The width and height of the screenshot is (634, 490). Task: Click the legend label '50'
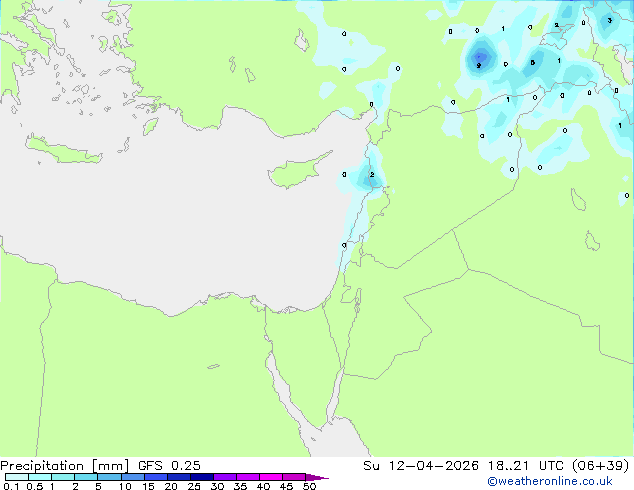[309, 486]
